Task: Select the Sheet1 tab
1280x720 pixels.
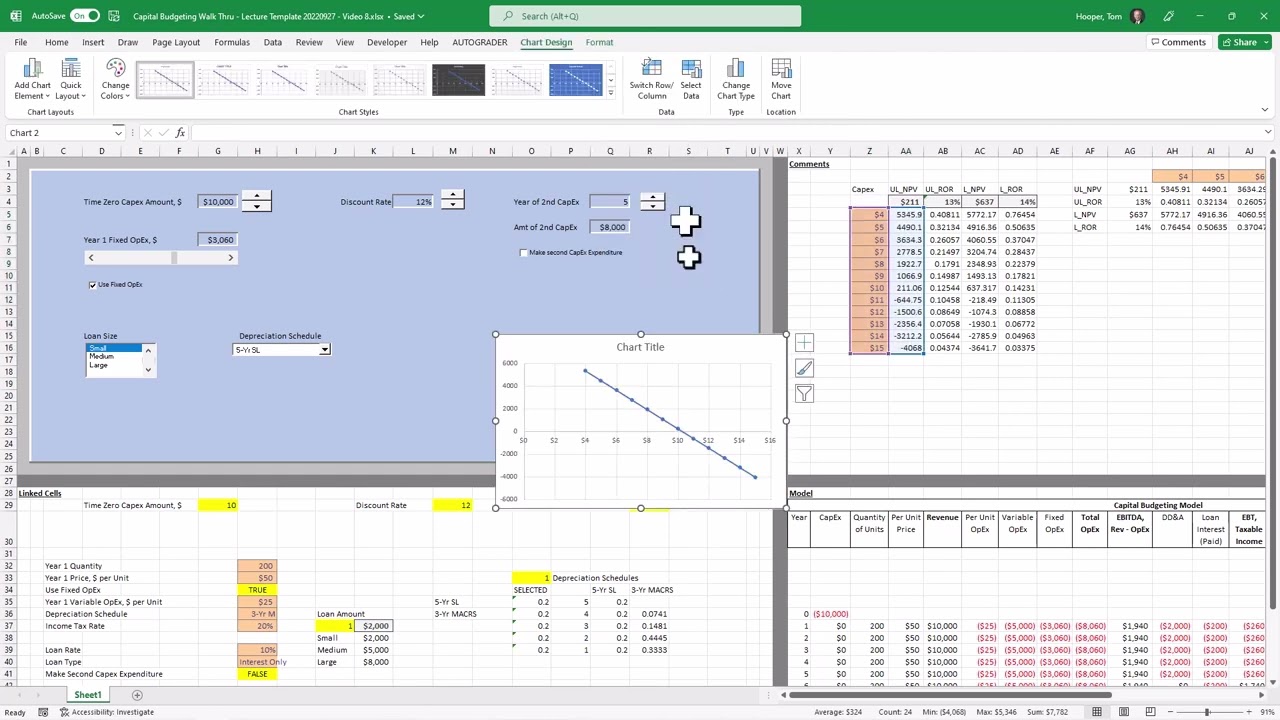Action: point(87,695)
